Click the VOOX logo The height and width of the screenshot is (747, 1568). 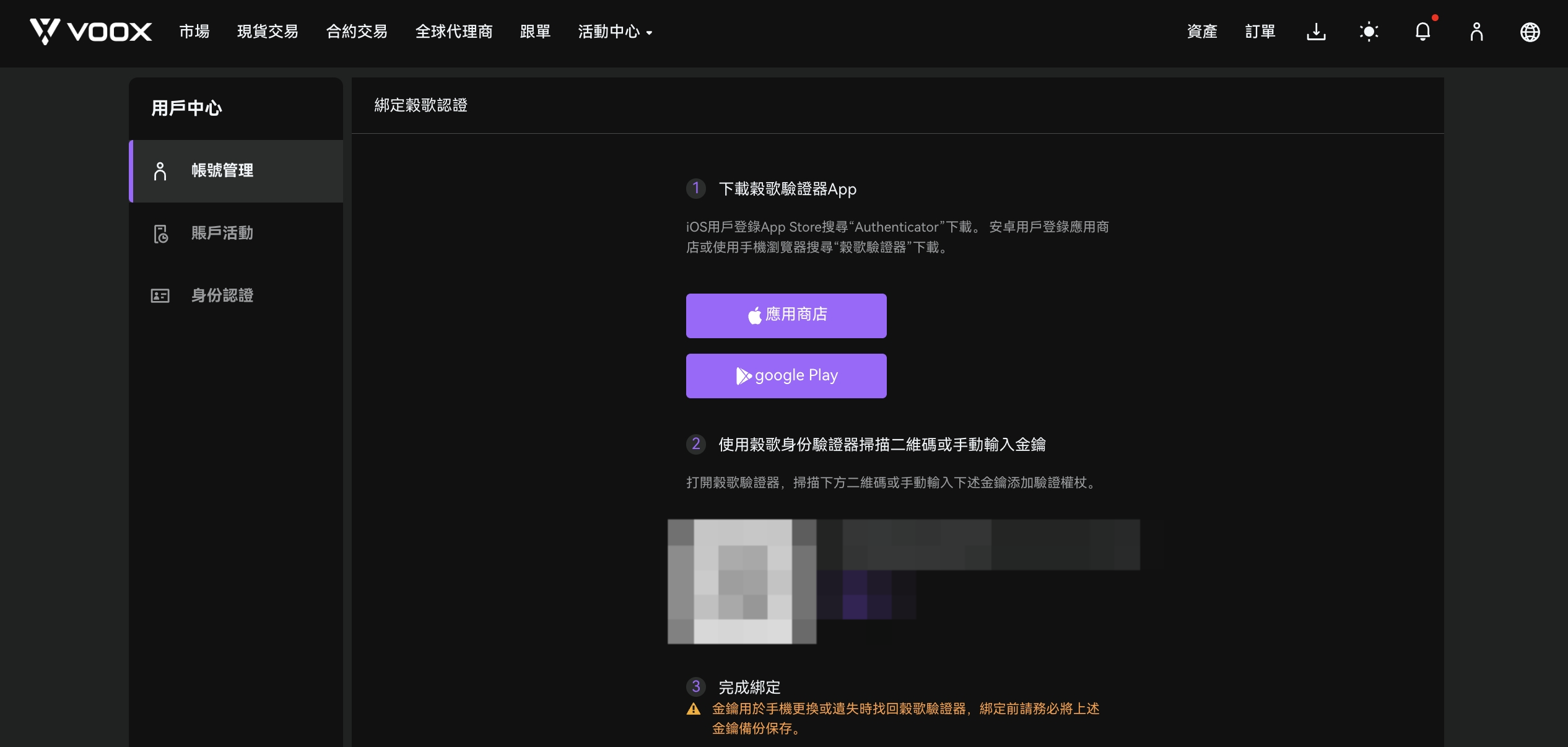[91, 32]
